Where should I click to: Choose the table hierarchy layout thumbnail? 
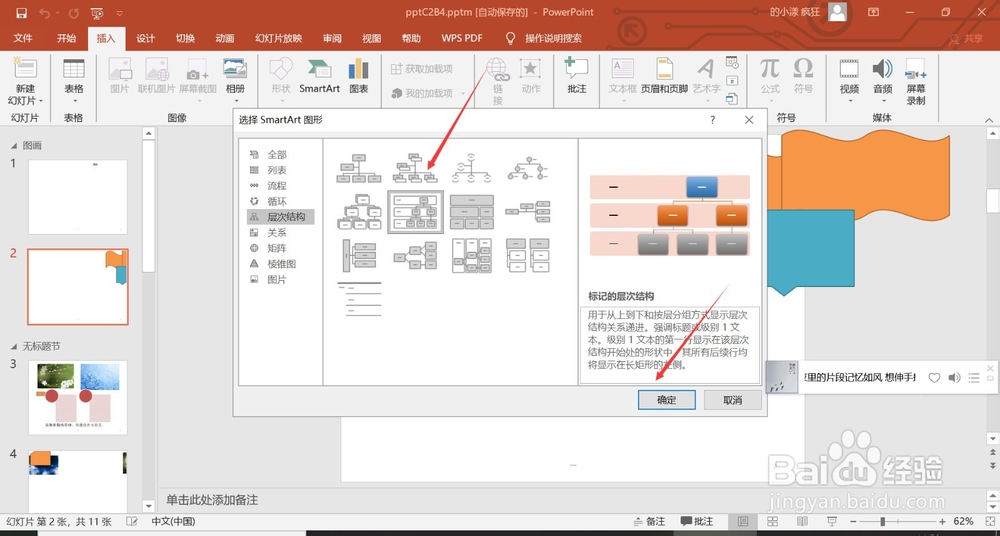click(472, 212)
